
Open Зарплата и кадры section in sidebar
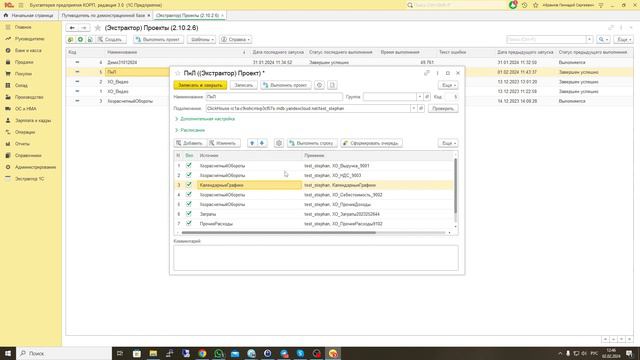[x=33, y=120]
